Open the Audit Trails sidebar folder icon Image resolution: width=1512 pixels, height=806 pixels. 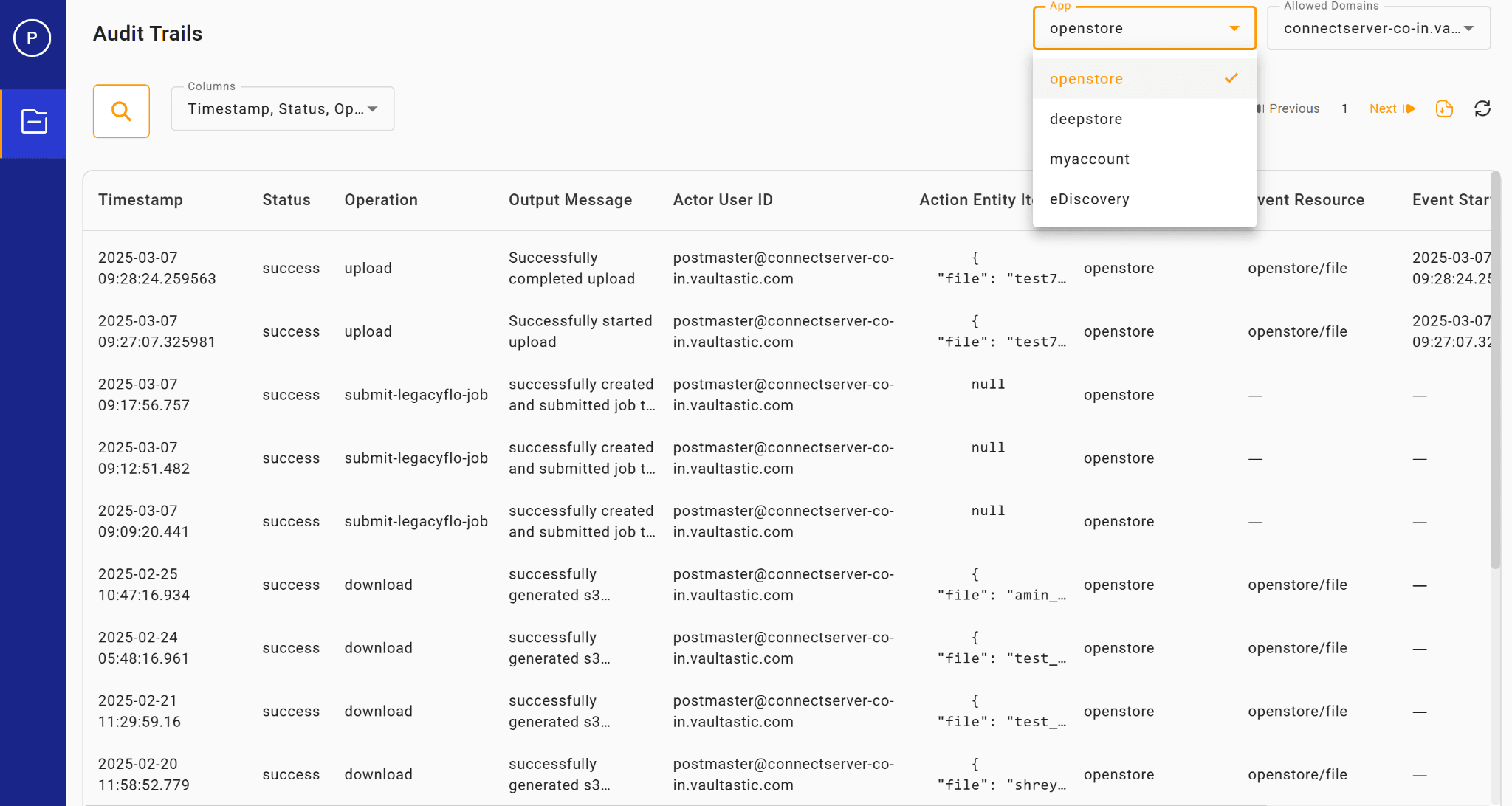[34, 122]
